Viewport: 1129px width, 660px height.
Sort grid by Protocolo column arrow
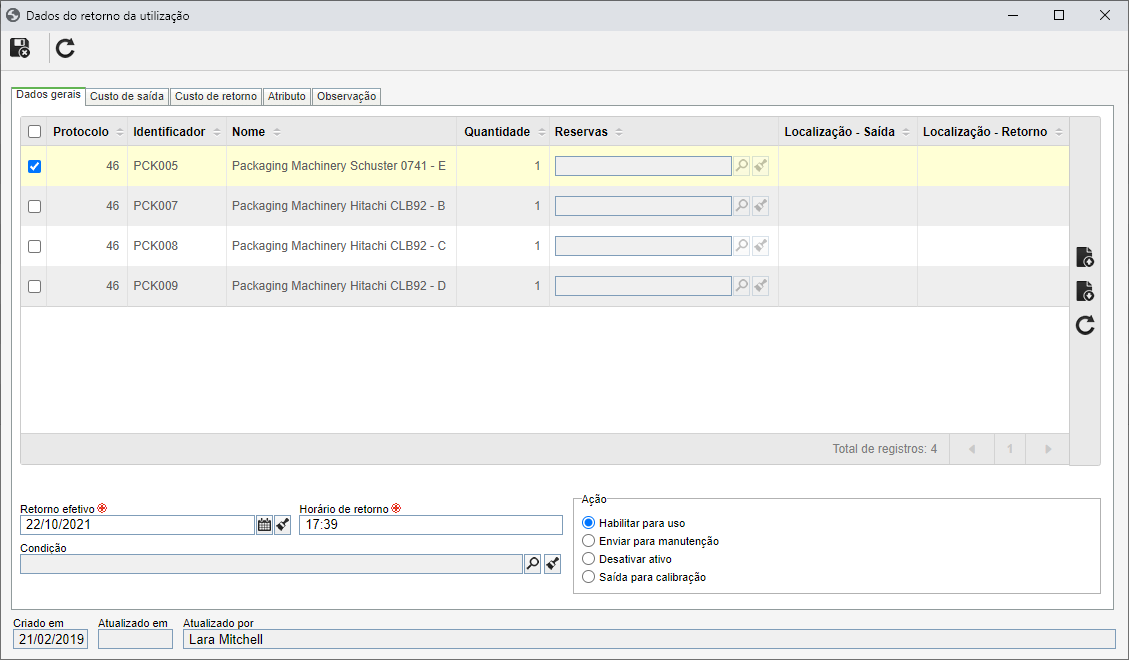coord(120,132)
